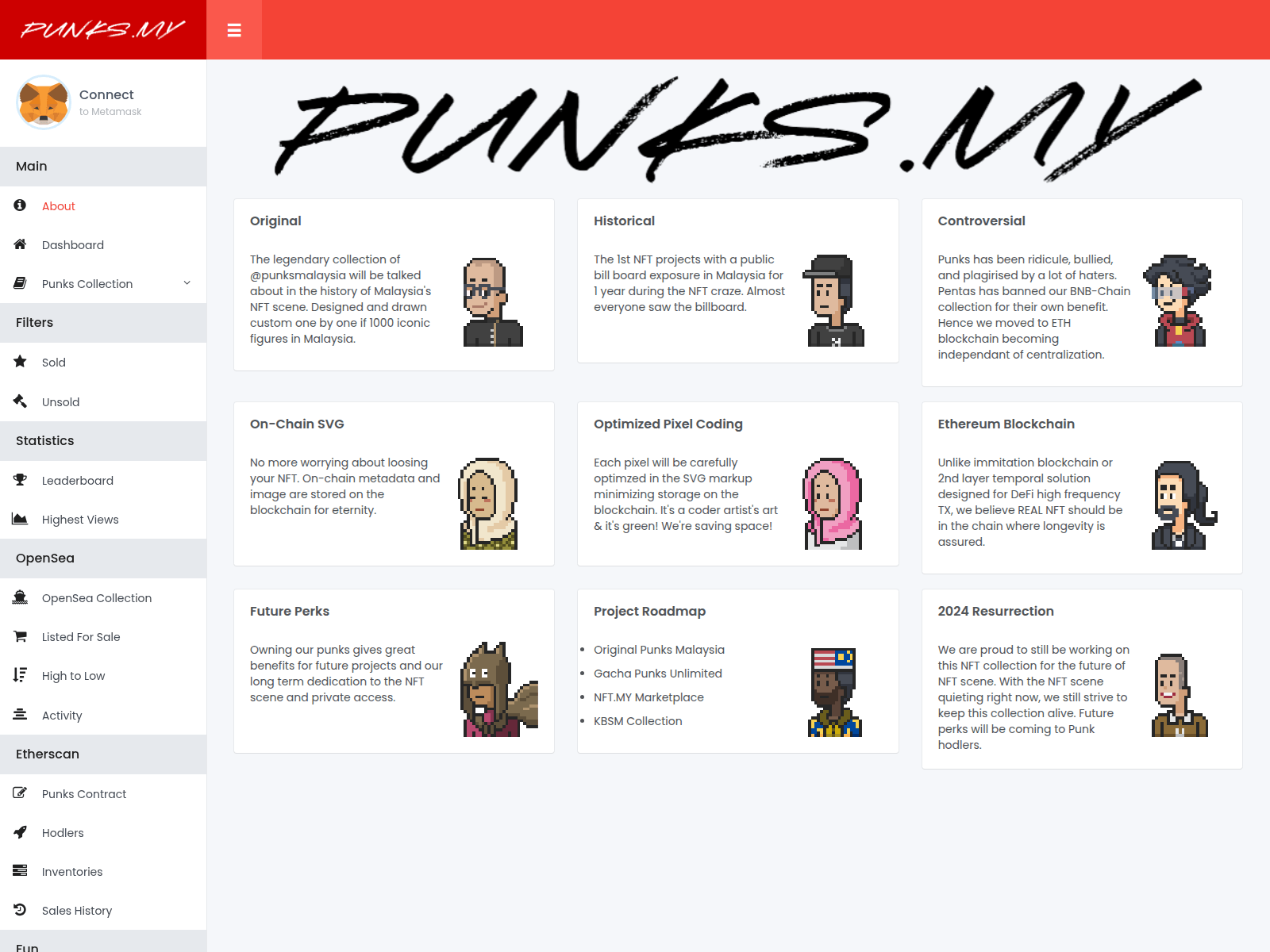1270x952 pixels.
Task: Open the Dashboard menu item
Action: (x=103, y=245)
